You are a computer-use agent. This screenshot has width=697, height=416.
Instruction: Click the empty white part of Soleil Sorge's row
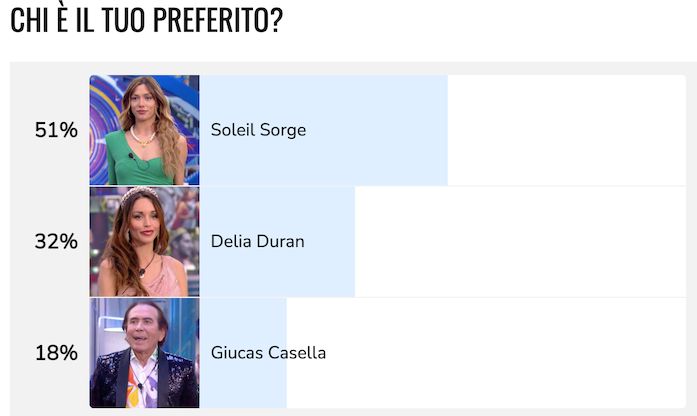pos(565,130)
